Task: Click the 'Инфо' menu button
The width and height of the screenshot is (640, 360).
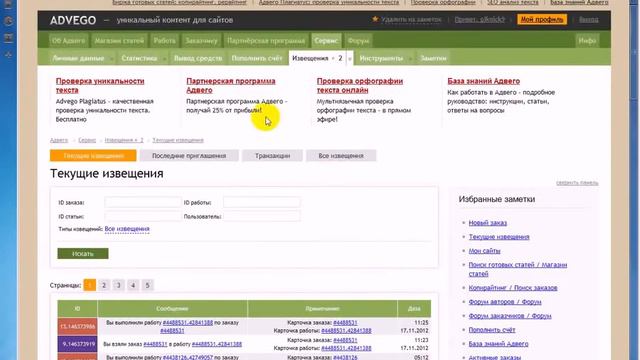Action: click(587, 41)
